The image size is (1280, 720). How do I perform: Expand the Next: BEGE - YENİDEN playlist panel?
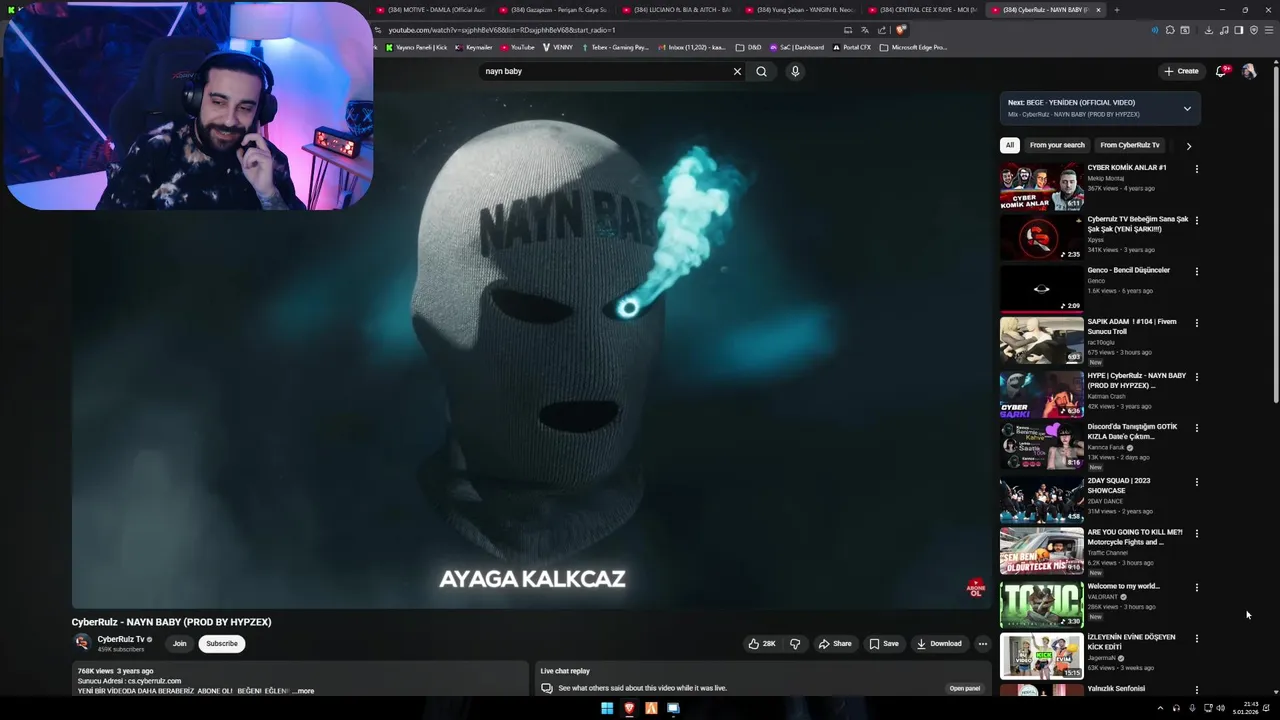(x=1187, y=108)
